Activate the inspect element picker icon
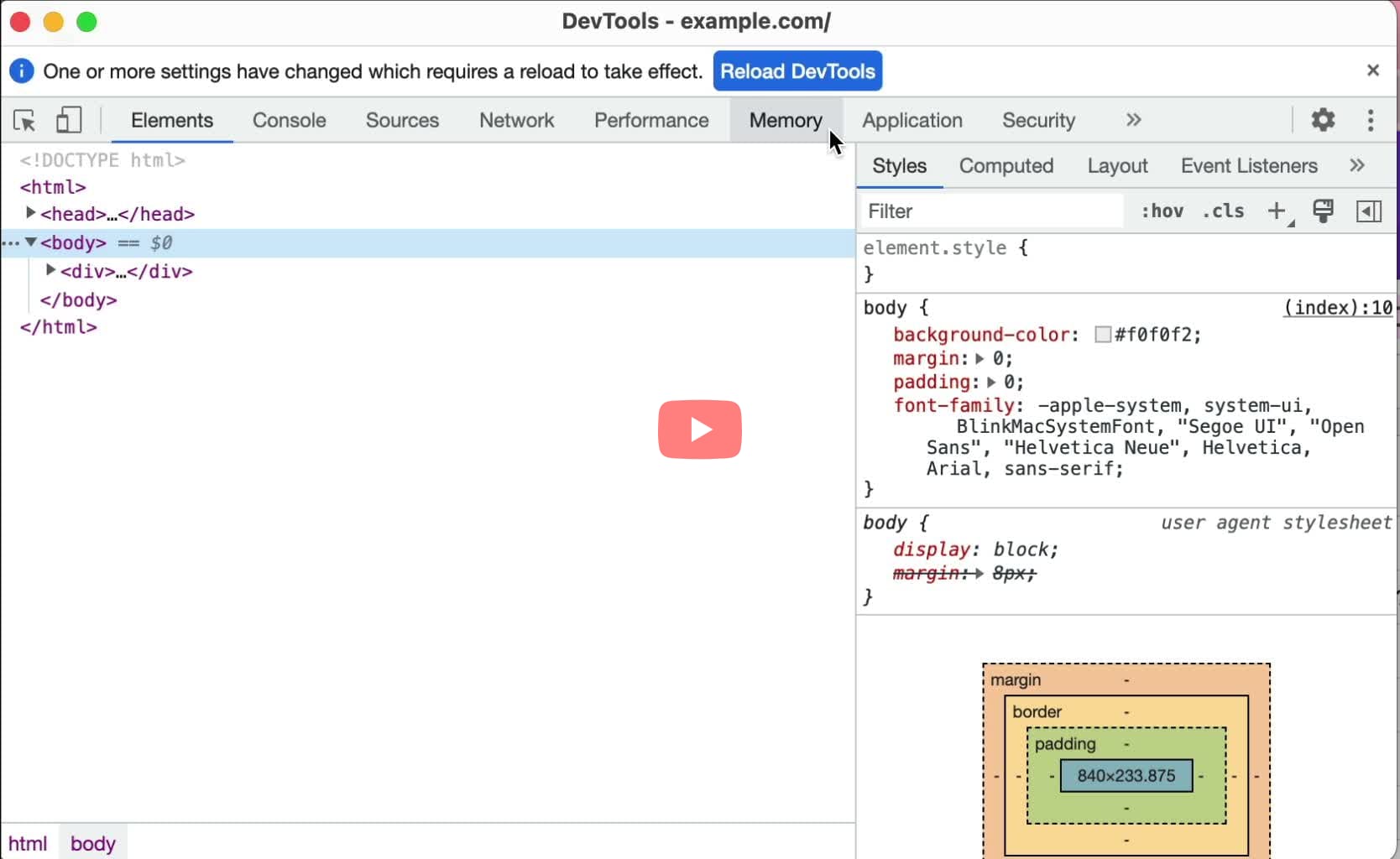Image resolution: width=1400 pixels, height=859 pixels. [24, 120]
